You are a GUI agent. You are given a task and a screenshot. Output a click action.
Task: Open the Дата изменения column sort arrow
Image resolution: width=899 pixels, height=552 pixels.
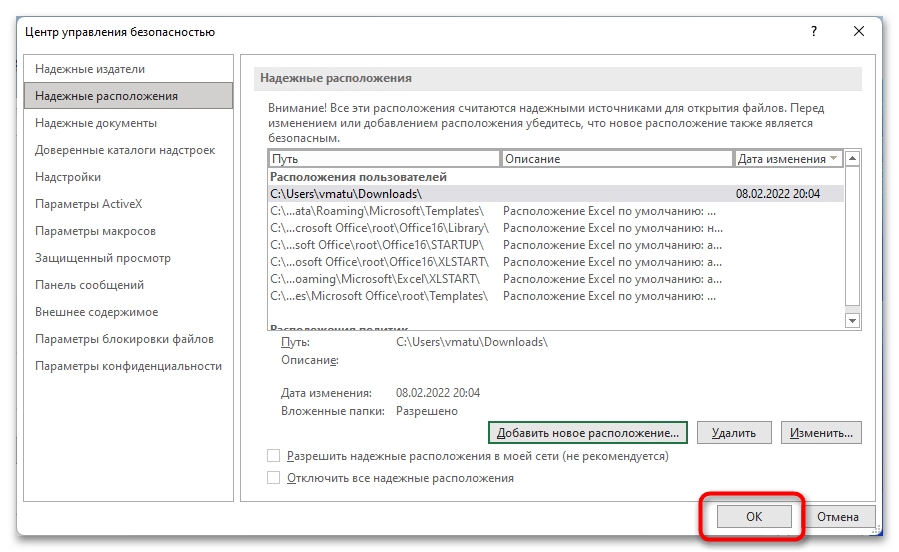[x=834, y=158]
